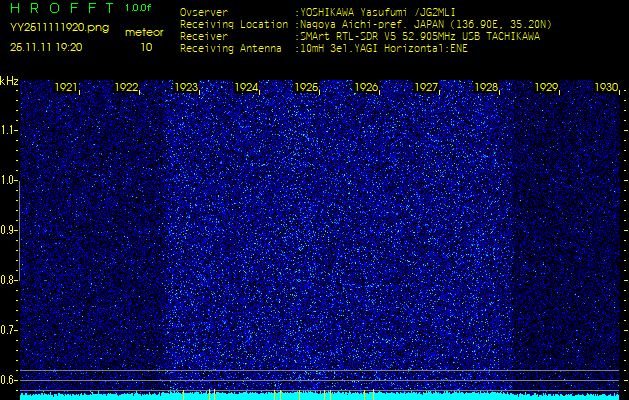This screenshot has width=629, height=400.
Task: Select the file name YY2511111920.png
Action: click(x=59, y=28)
